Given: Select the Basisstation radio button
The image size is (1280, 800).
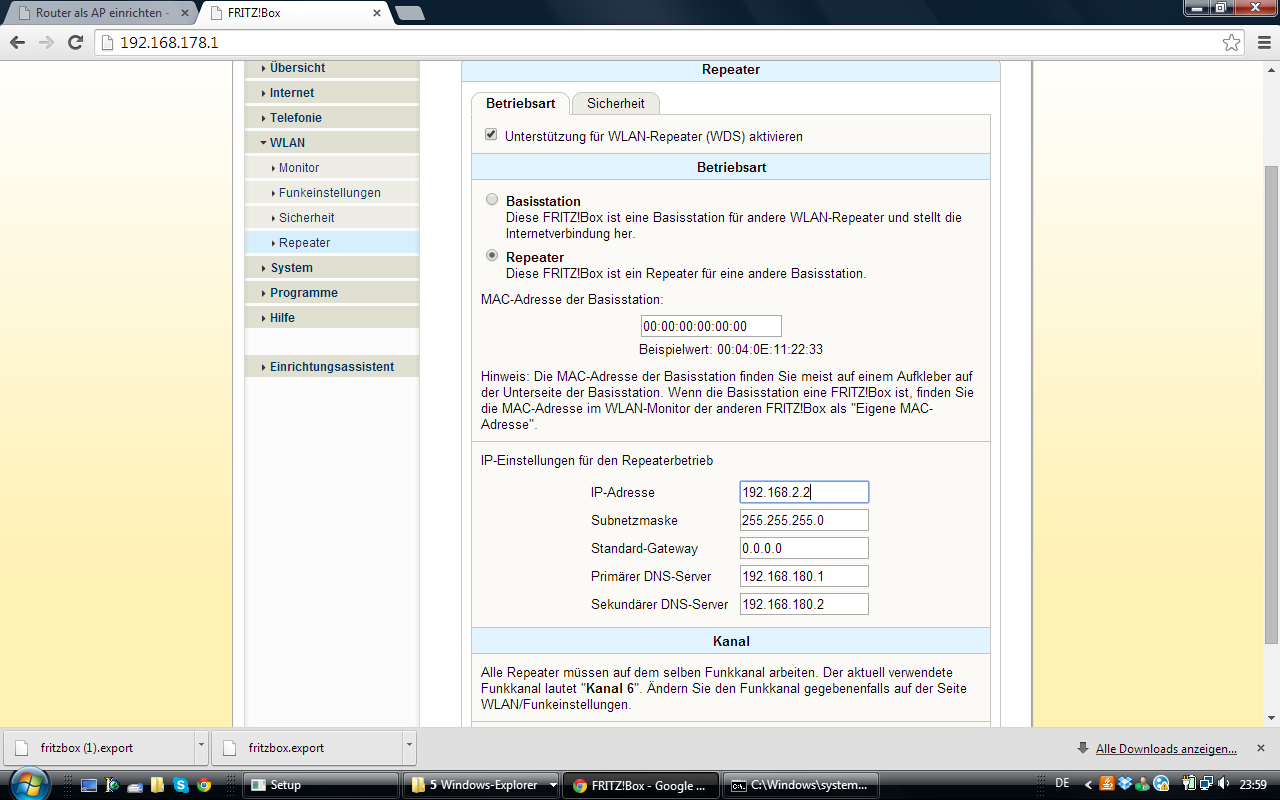Looking at the screenshot, I should click(x=492, y=199).
